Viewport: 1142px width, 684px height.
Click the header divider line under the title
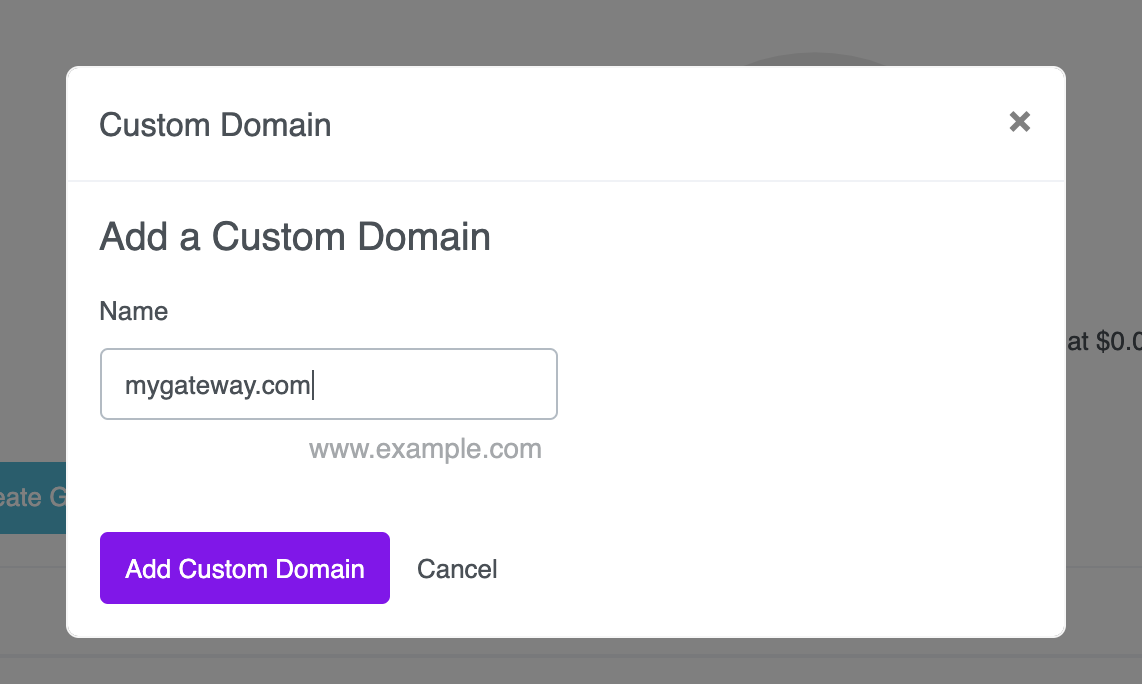[x=566, y=180]
